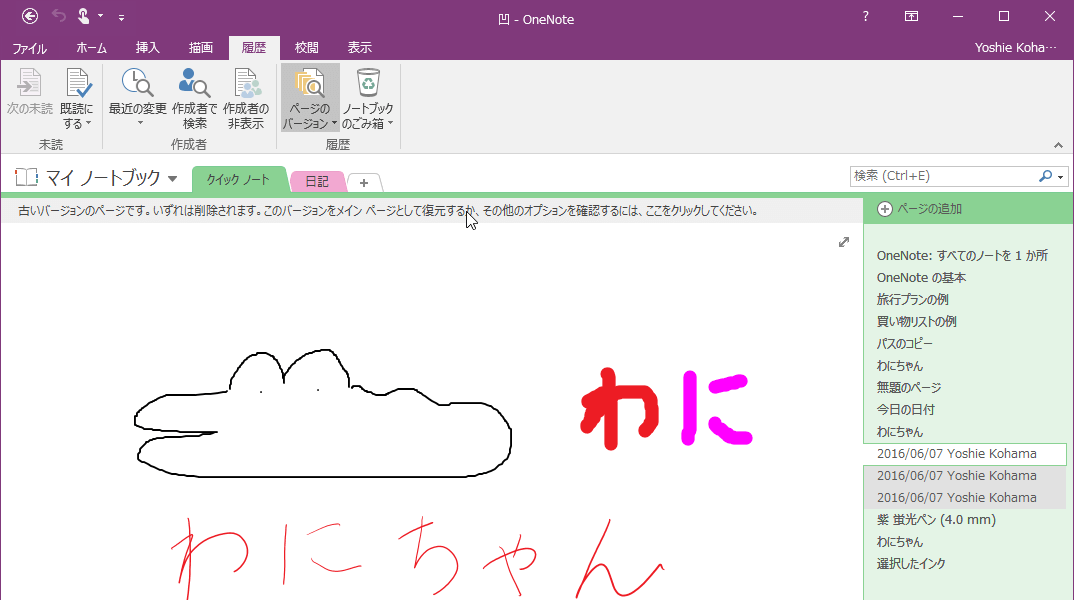Click the Back arrow in title bar
This screenshot has width=1074, height=600.
(x=30, y=16)
